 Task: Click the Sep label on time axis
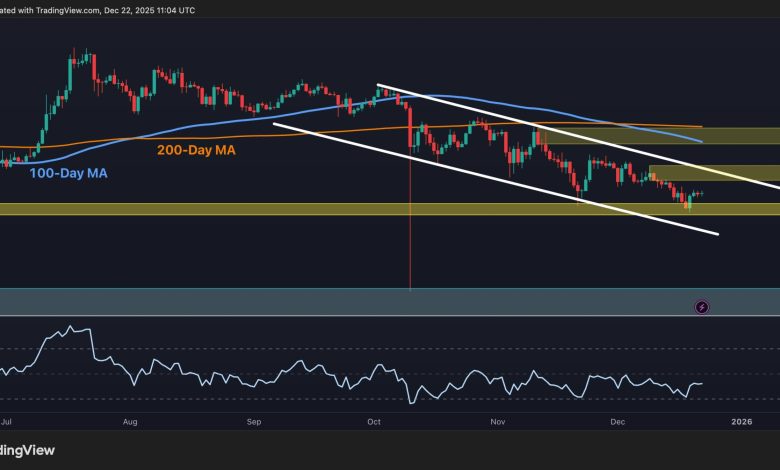click(253, 422)
